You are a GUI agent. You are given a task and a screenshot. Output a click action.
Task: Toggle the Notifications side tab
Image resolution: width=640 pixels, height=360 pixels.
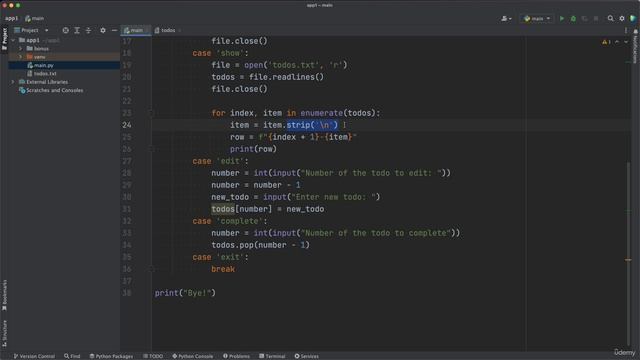coord(636,46)
